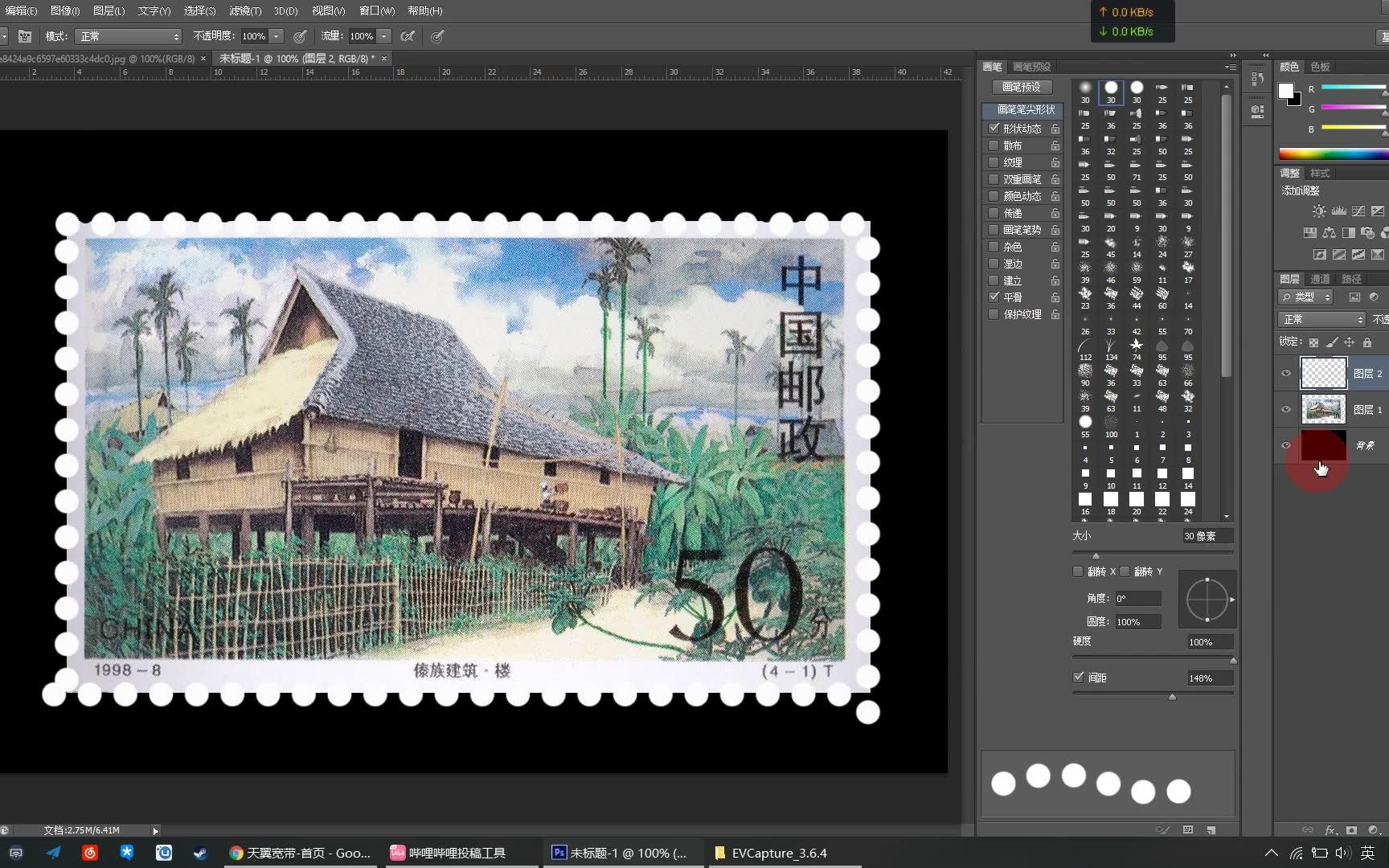Add a Levels adjustment

click(x=1338, y=211)
